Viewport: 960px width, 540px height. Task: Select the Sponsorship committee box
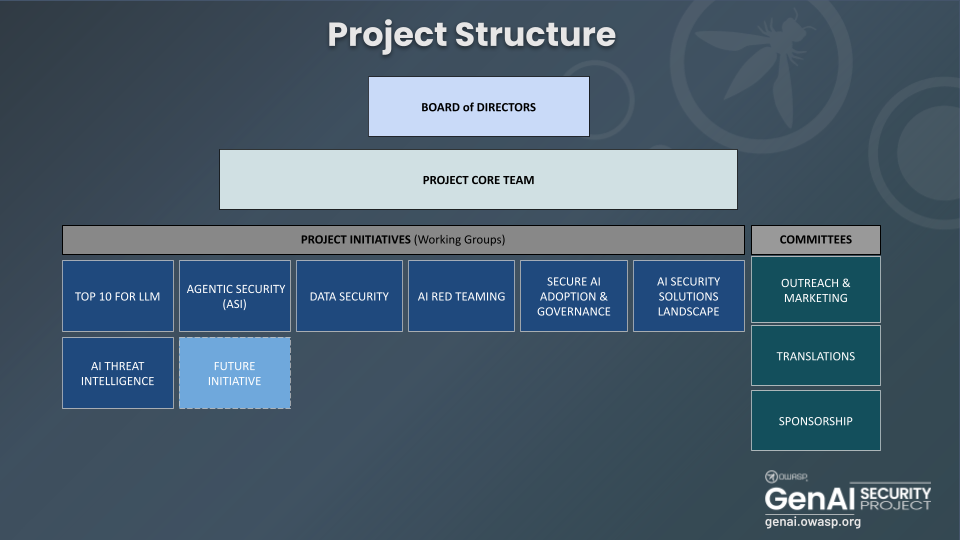click(815, 421)
